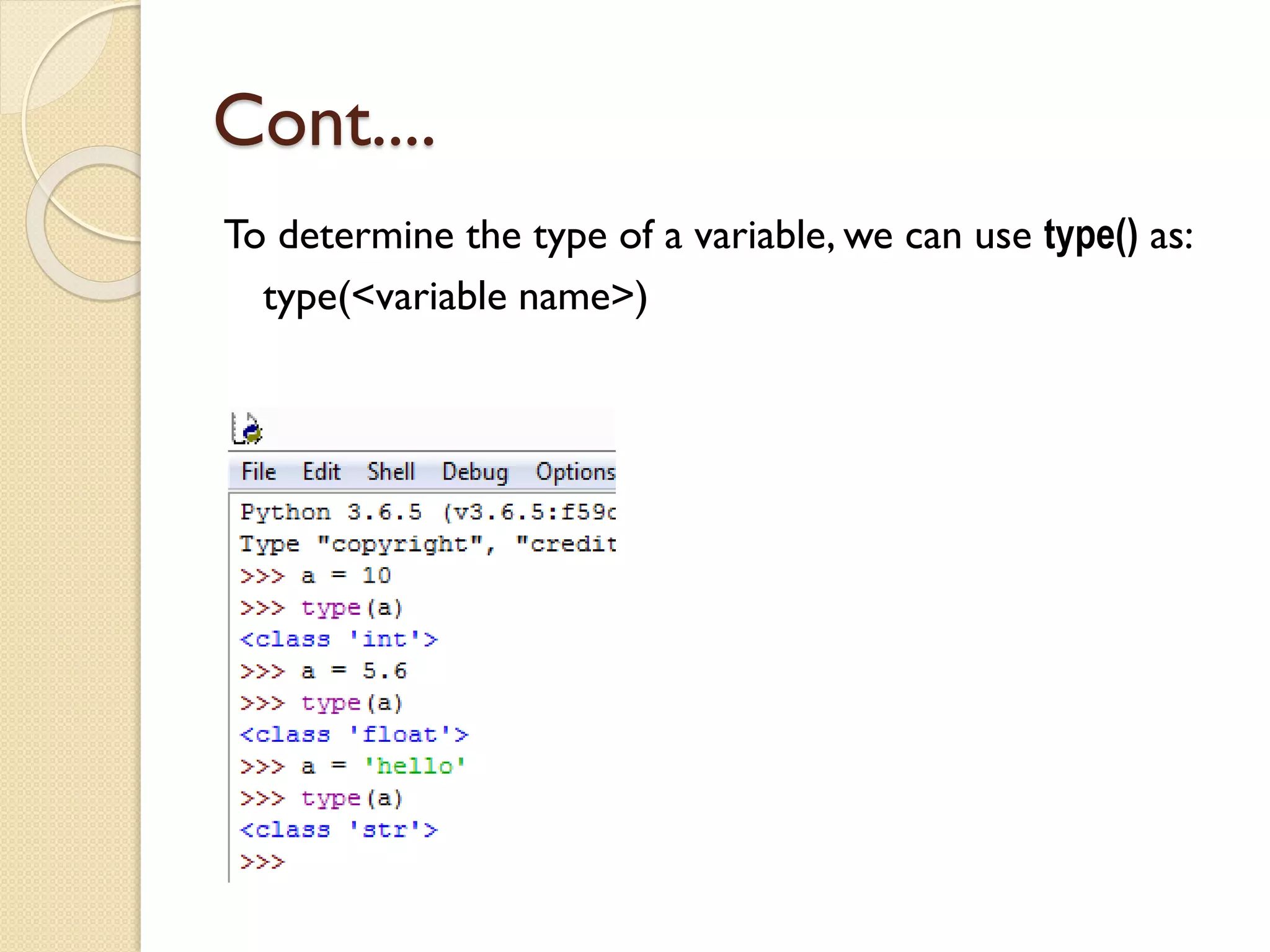Click the type(<variable name>) syntax line
The height and width of the screenshot is (952, 1270).
pos(455,297)
